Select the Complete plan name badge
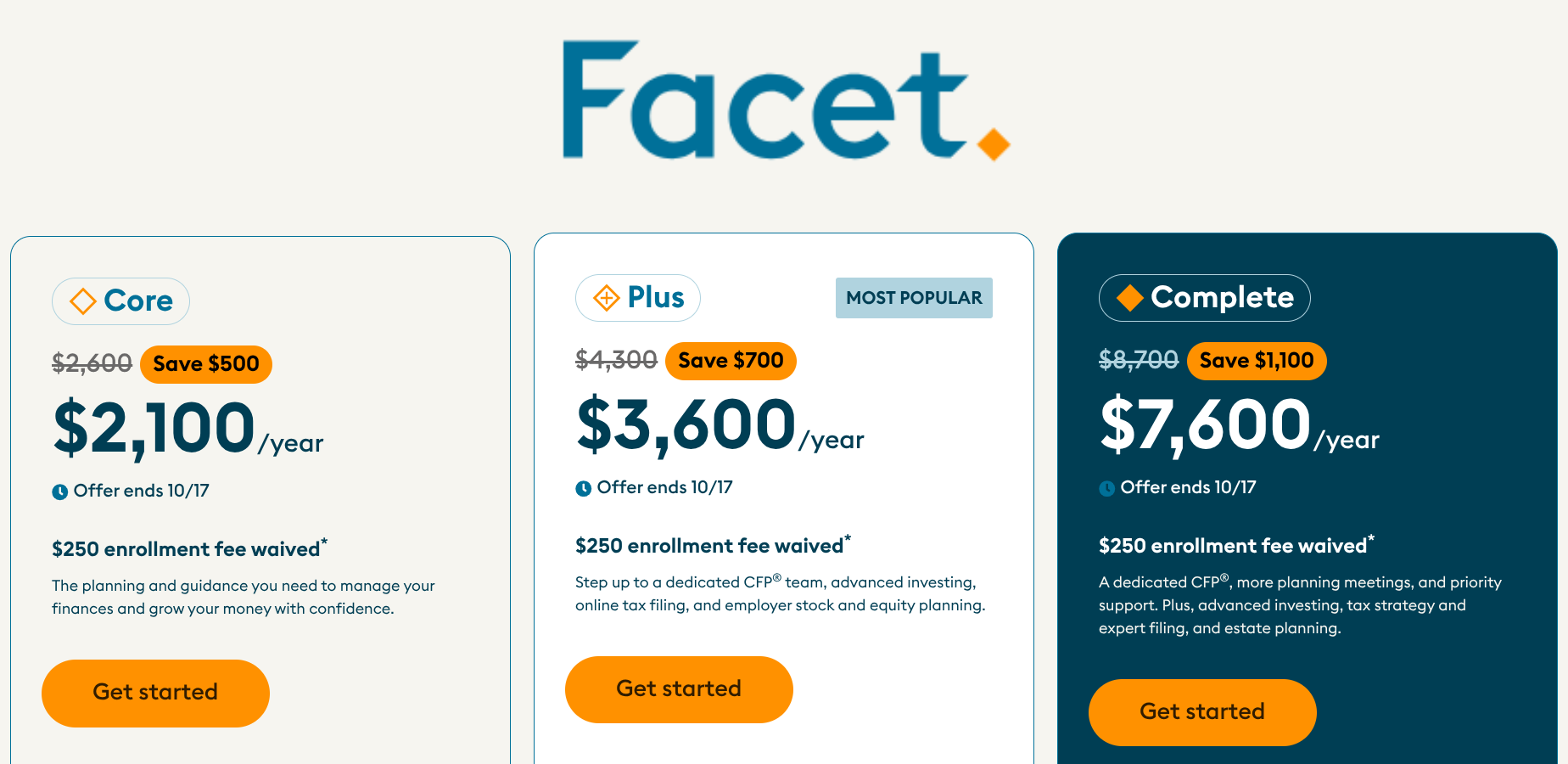 pyautogui.click(x=1204, y=298)
